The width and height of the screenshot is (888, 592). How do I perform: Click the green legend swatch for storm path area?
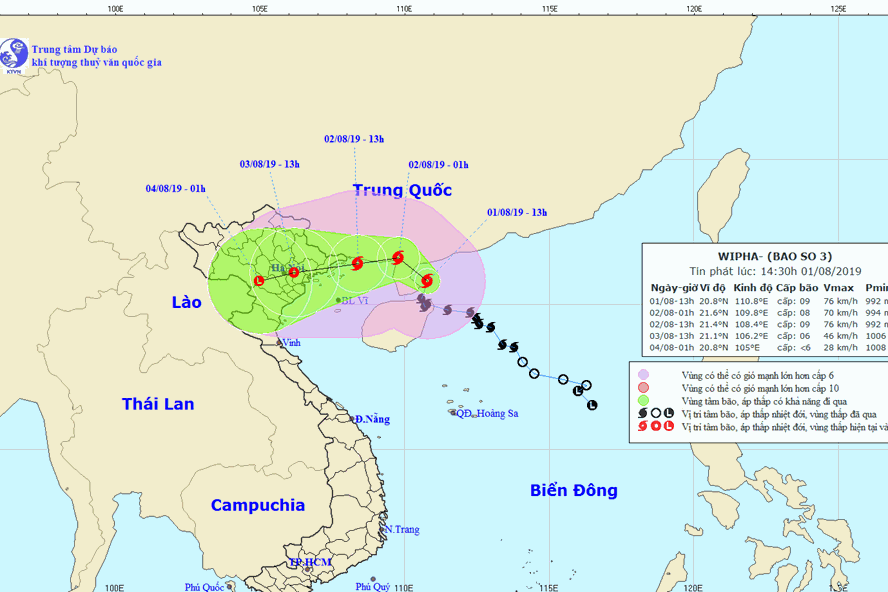coord(645,399)
